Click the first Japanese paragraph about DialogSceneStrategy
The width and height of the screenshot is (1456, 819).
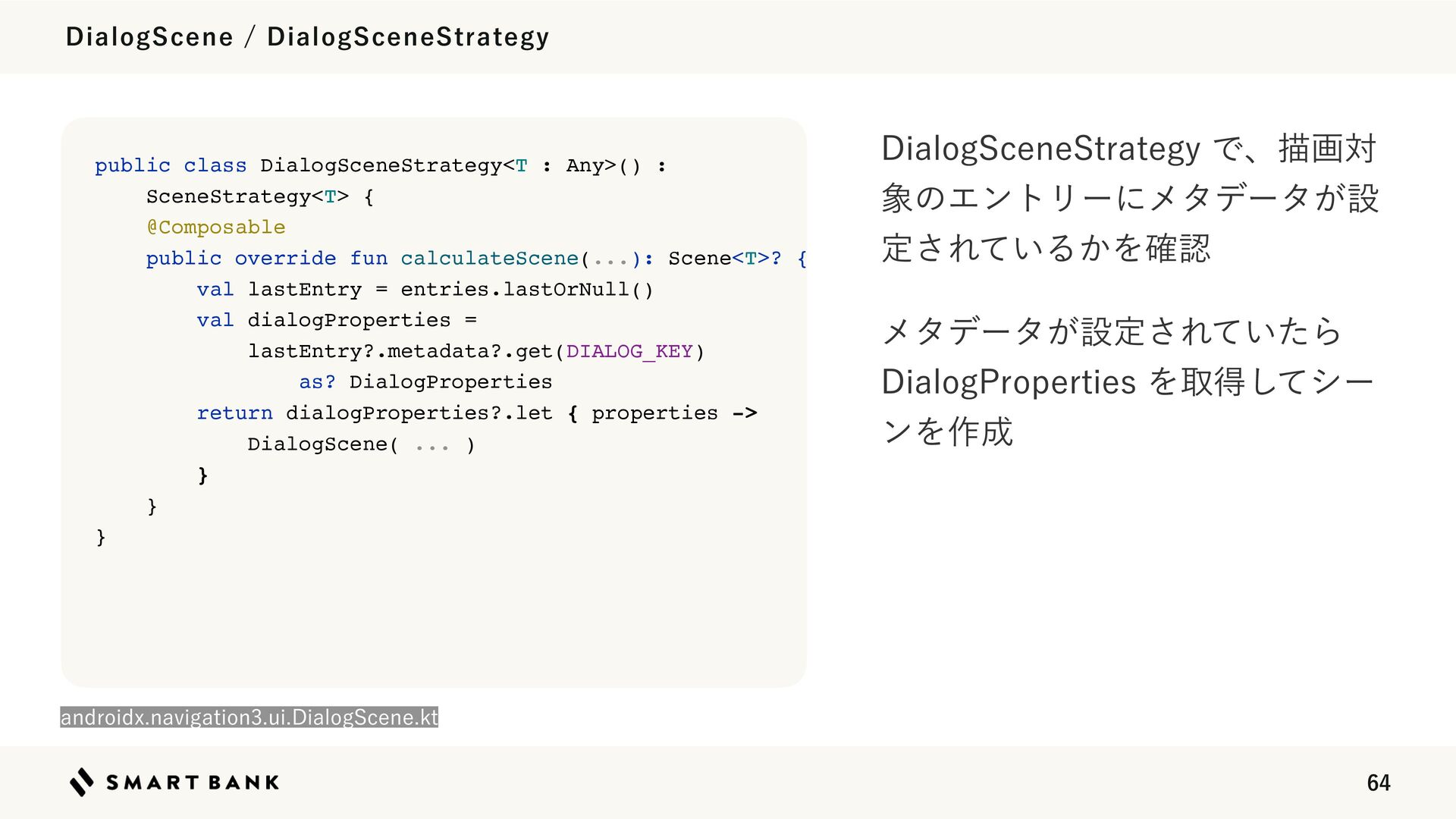pyautogui.click(x=1130, y=198)
